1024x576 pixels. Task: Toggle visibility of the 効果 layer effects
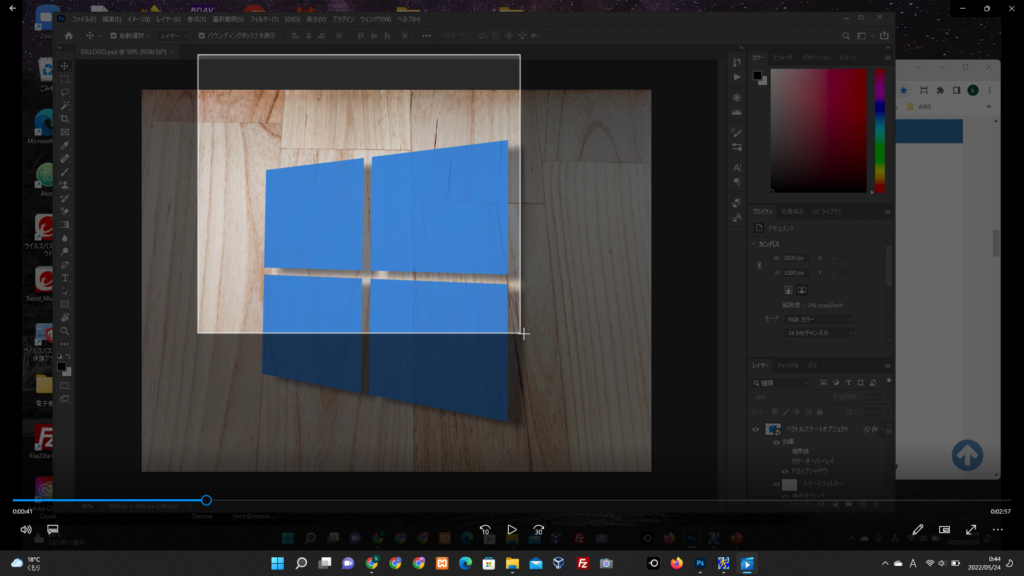click(x=776, y=442)
